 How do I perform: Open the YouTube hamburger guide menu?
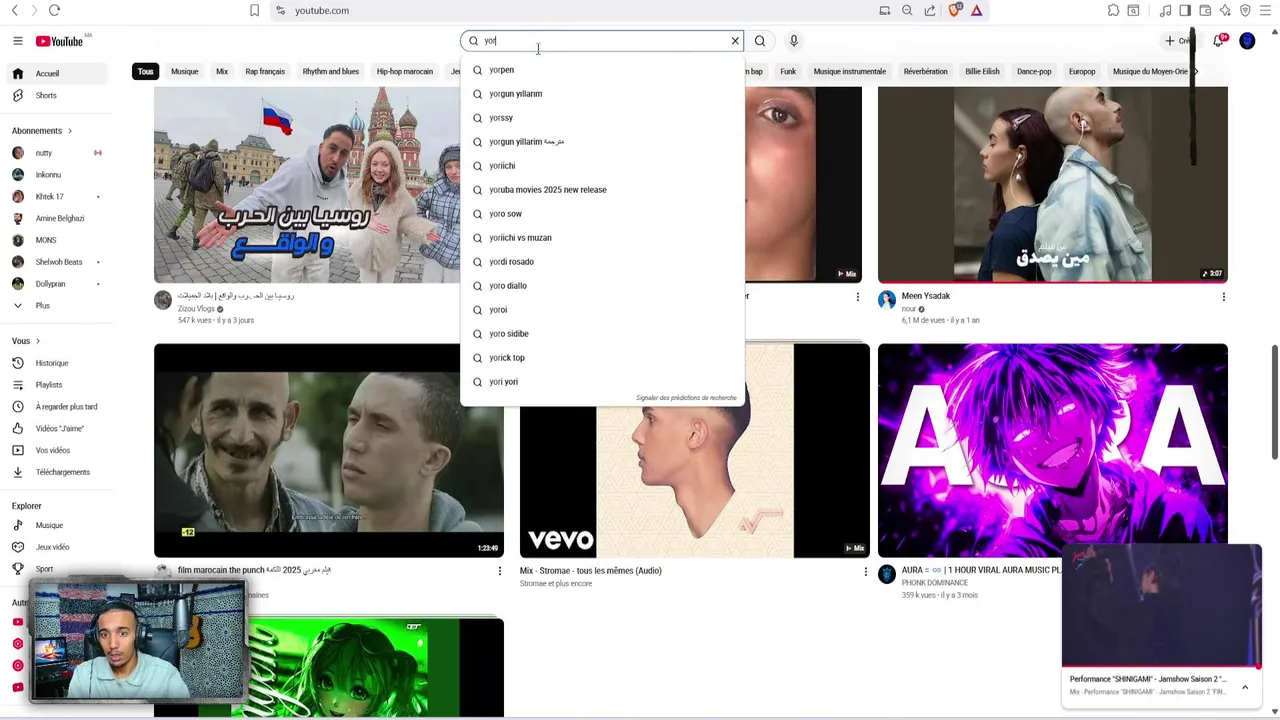(x=18, y=41)
